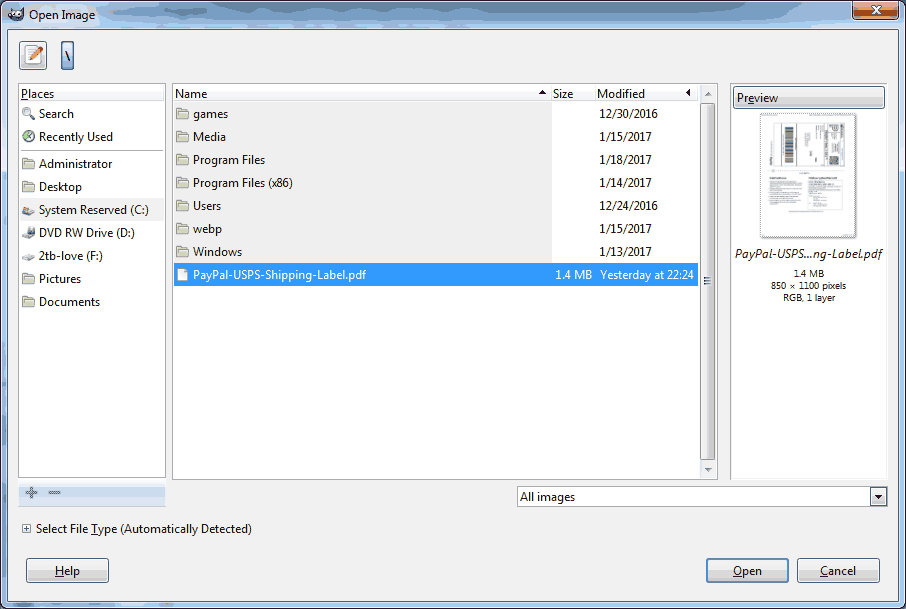Click the Help button
Viewport: 906px width, 609px height.
(x=67, y=571)
